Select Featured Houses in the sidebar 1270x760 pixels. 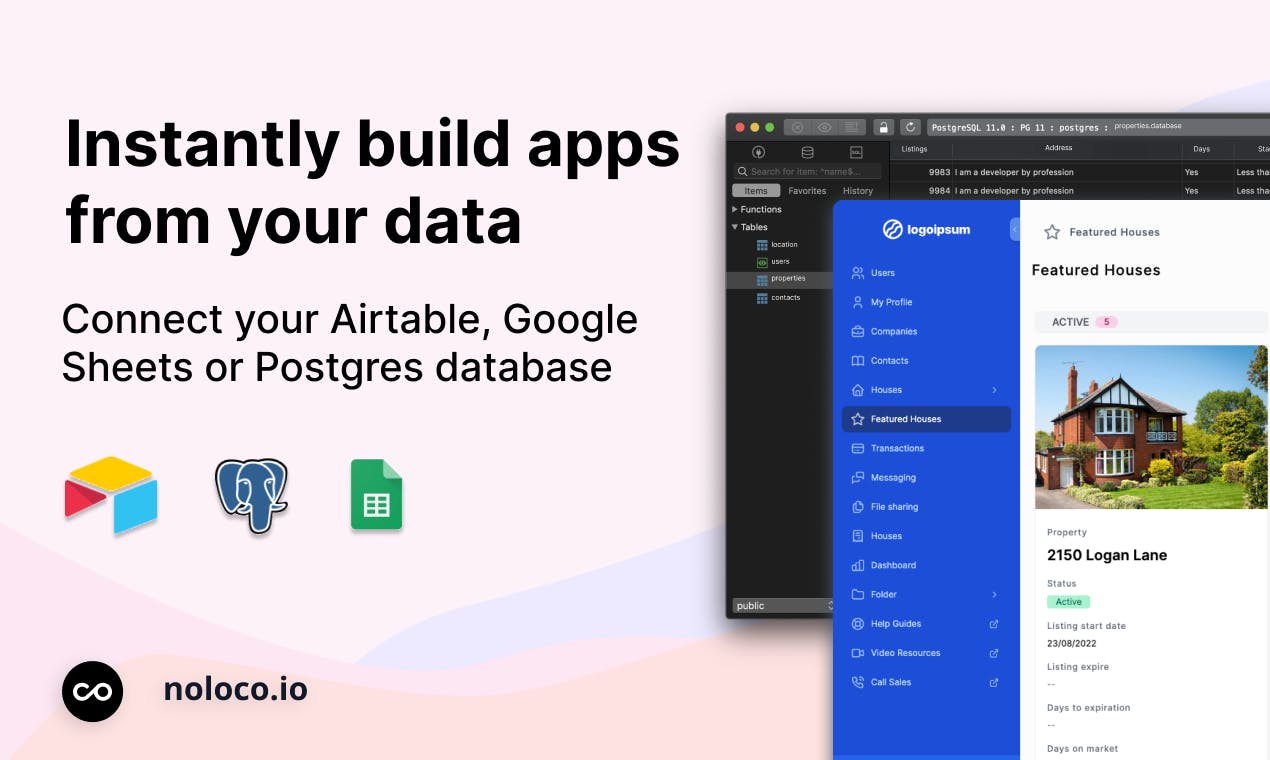click(x=926, y=419)
